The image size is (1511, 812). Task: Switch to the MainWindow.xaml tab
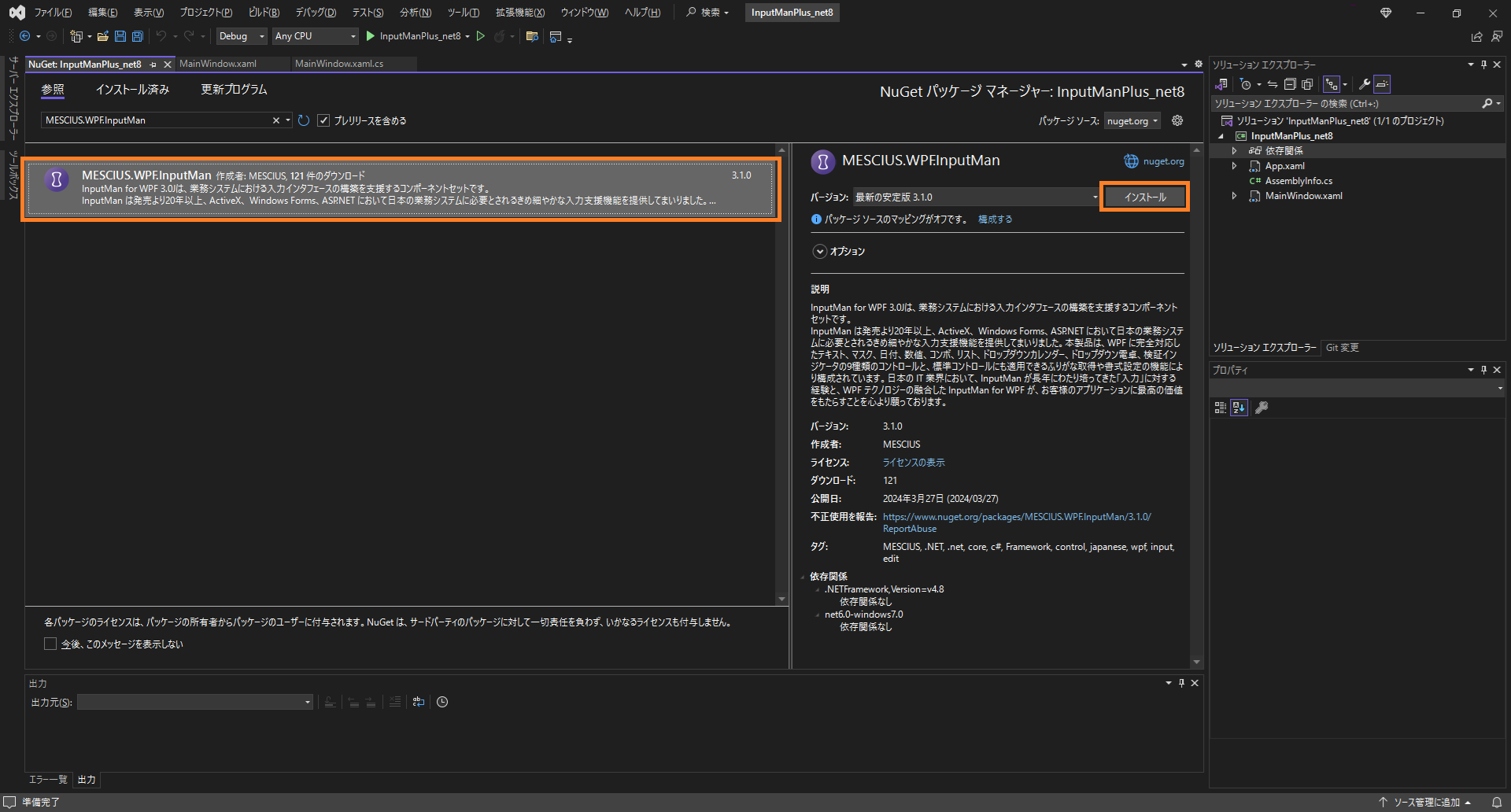coord(218,64)
